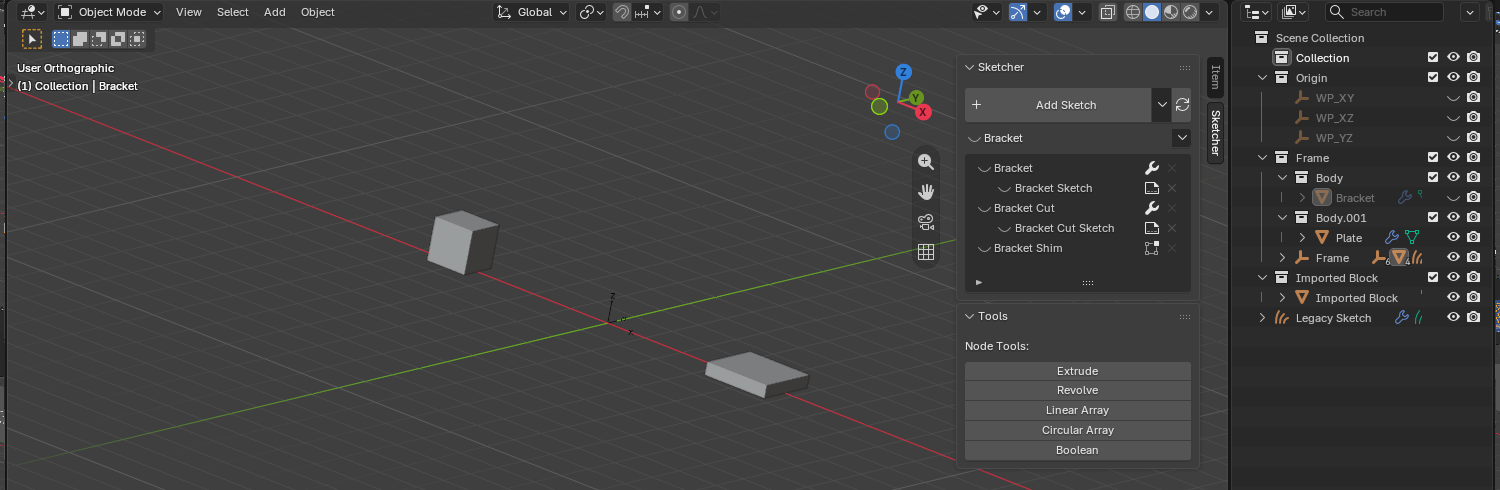Open the pivot point dropdown
Image resolution: width=1500 pixels, height=490 pixels.
[592, 12]
